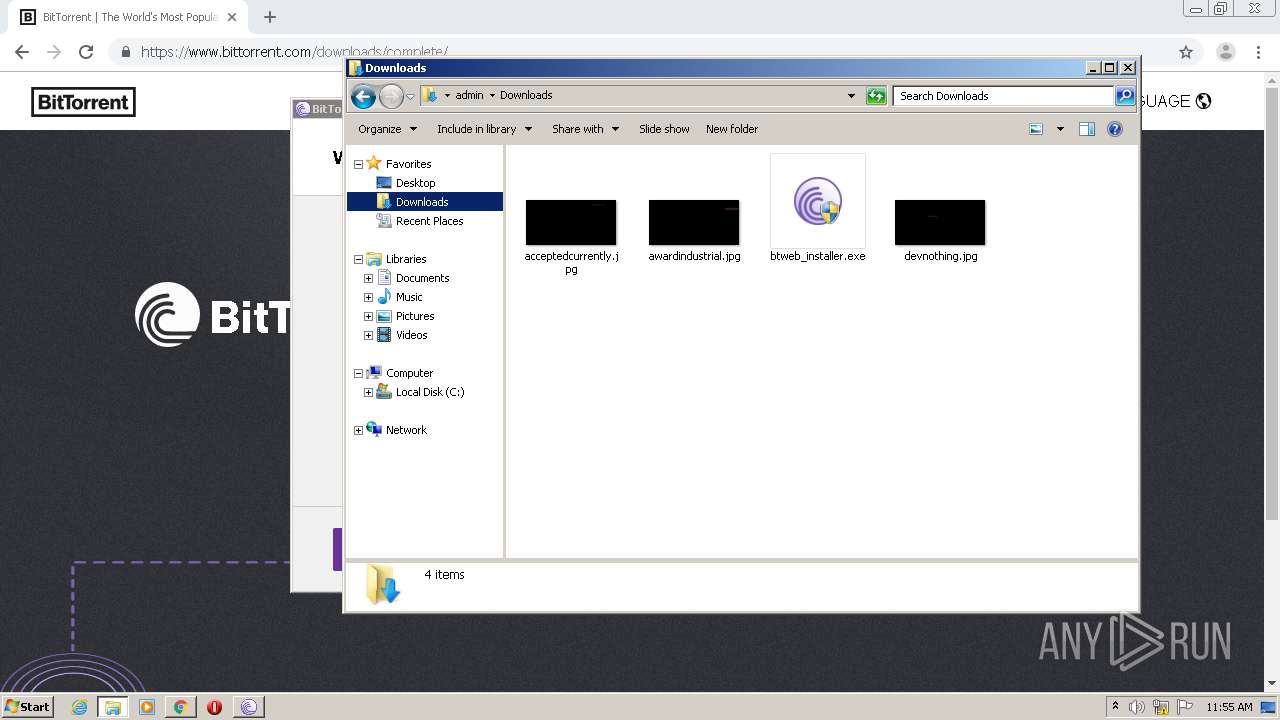The width and height of the screenshot is (1280, 720).
Task: Select the Documents library
Action: [x=422, y=278]
